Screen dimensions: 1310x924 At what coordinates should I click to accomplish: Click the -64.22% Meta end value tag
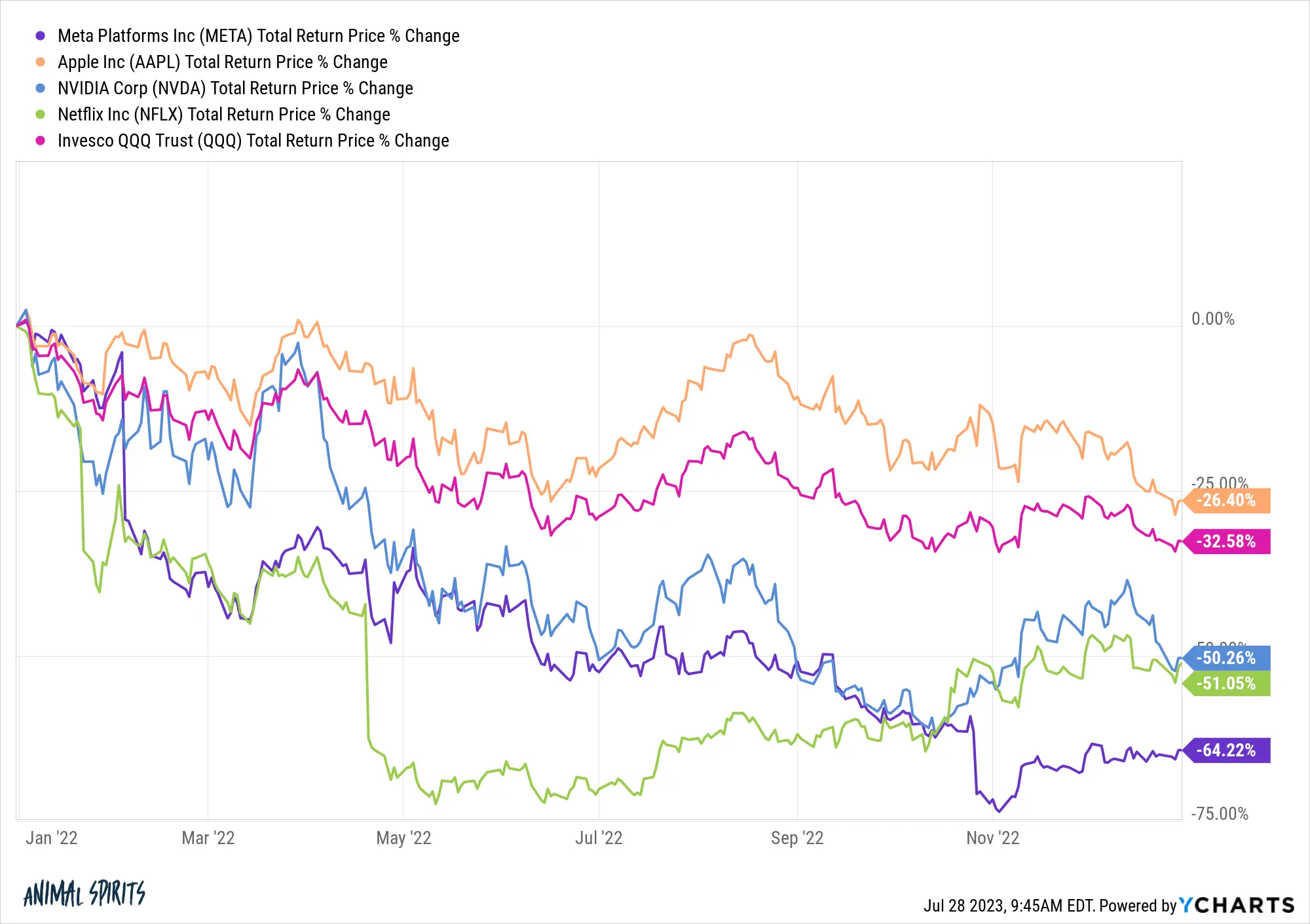pos(1227,750)
